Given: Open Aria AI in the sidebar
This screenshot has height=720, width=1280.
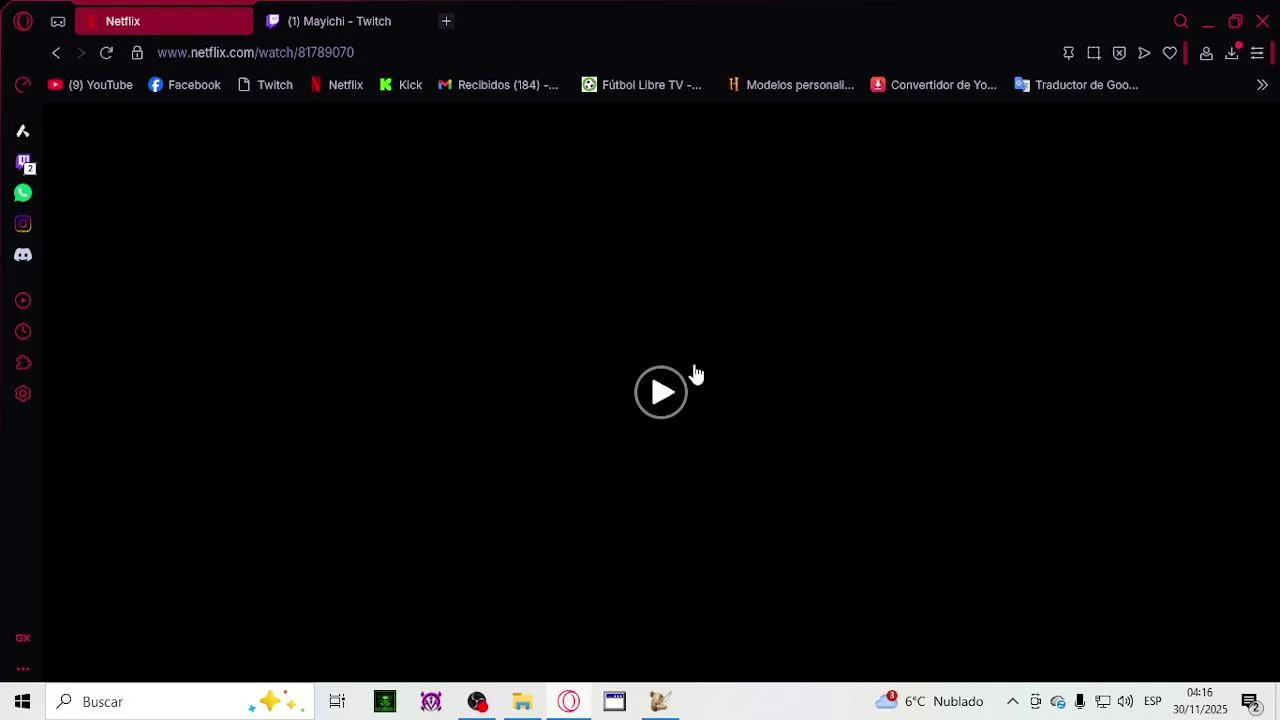Looking at the screenshot, I should [x=23, y=131].
